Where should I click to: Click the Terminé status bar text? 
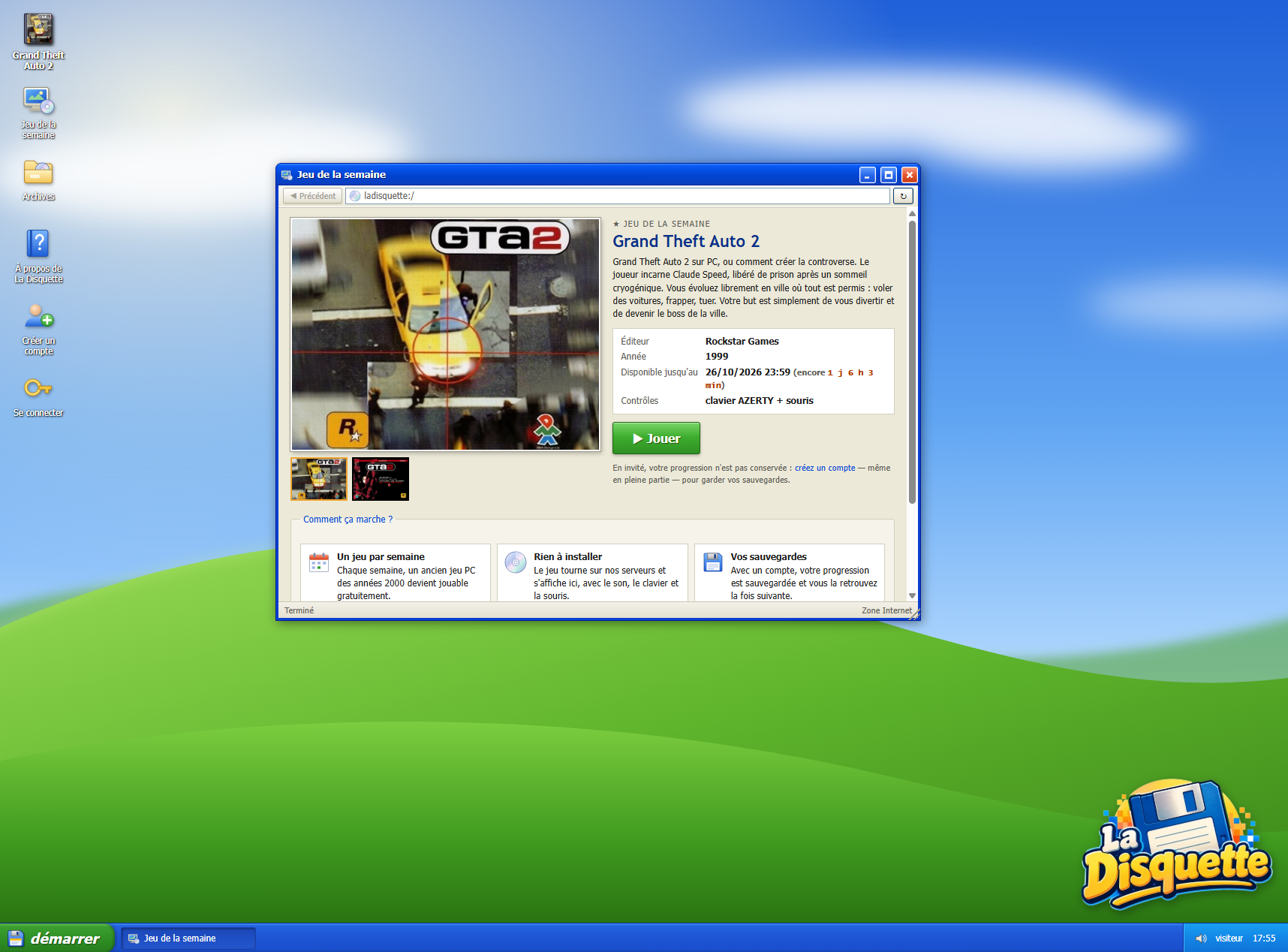(299, 610)
